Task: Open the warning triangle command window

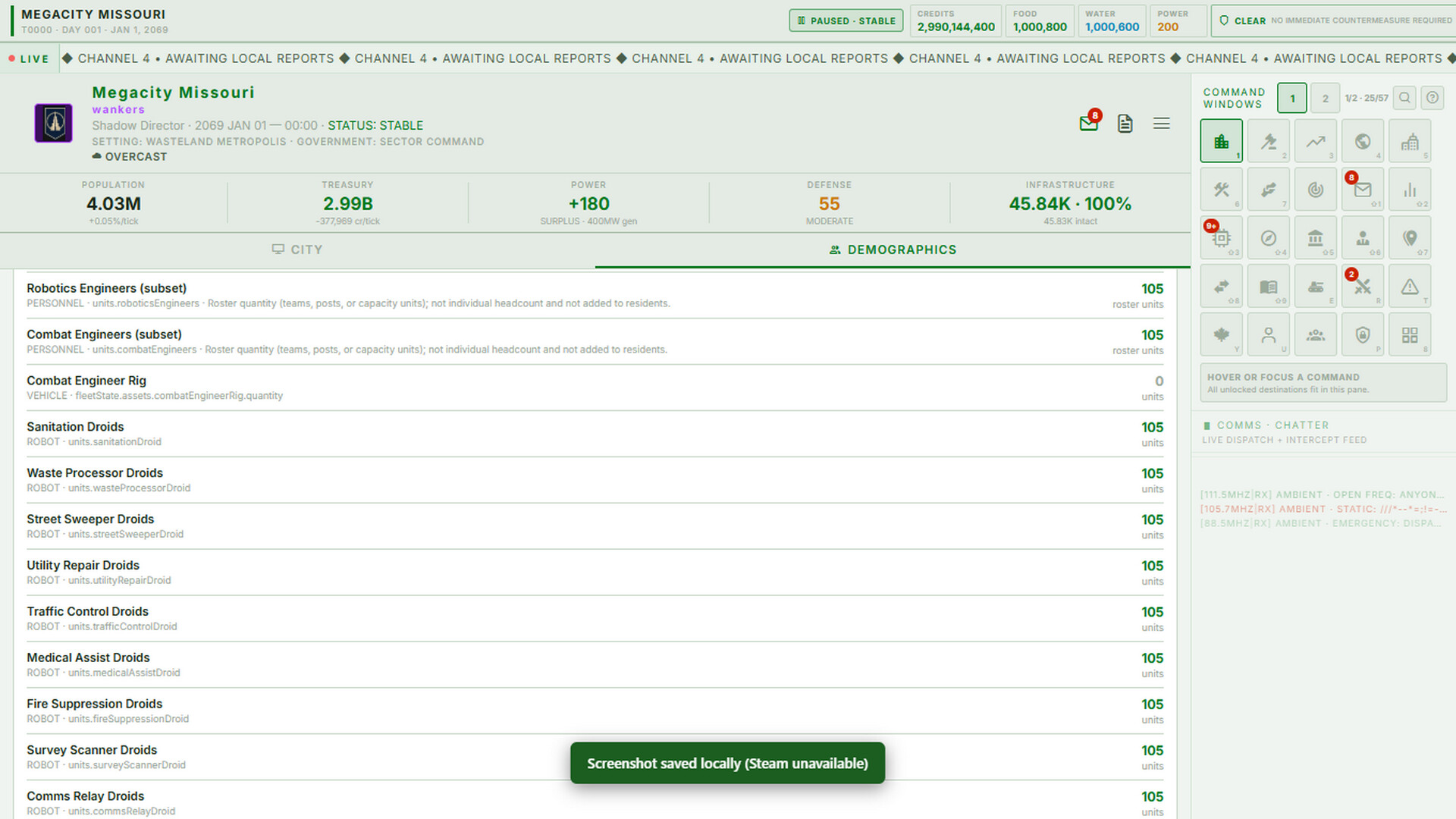Action: tap(1409, 287)
